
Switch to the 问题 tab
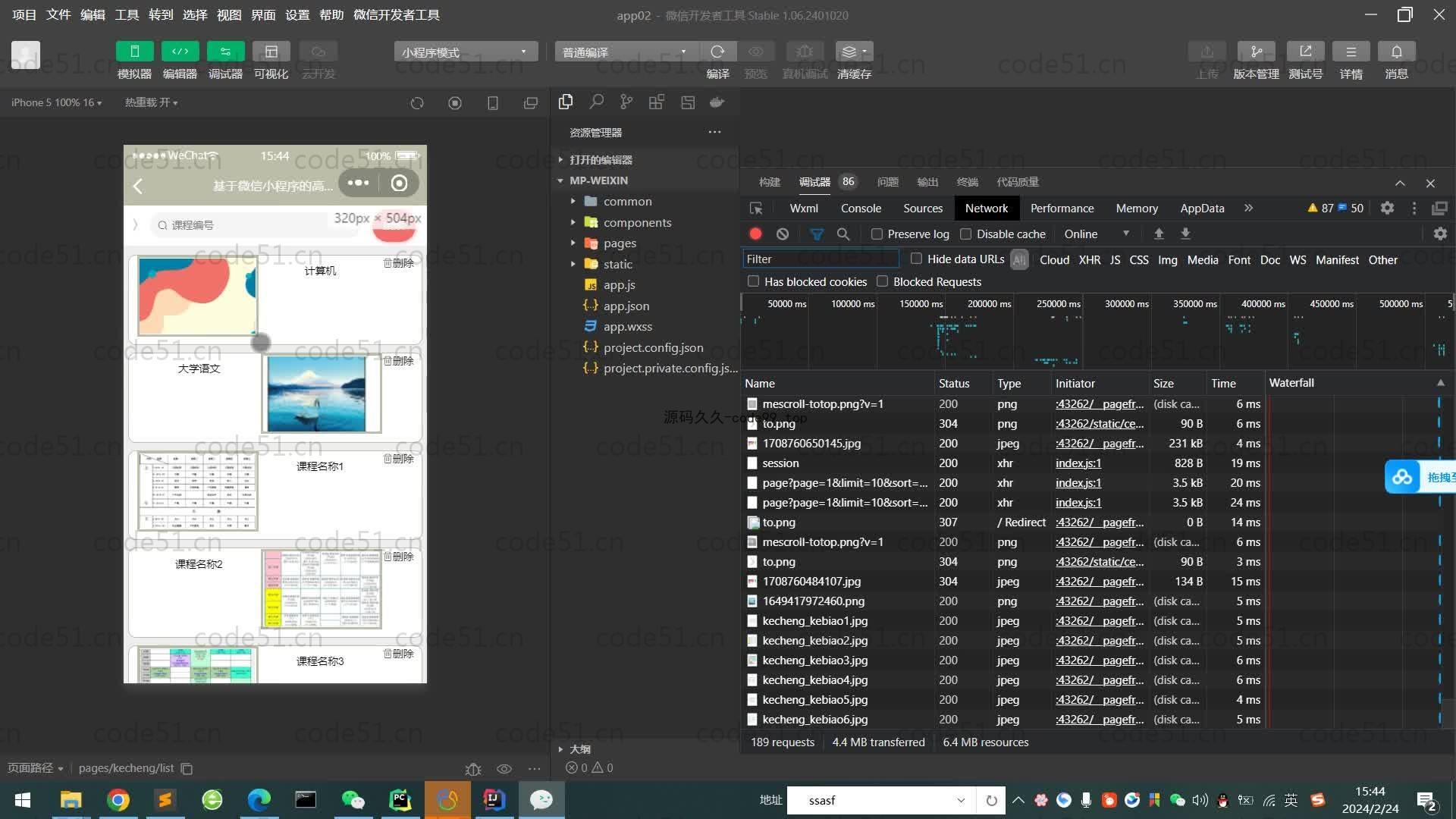[887, 182]
